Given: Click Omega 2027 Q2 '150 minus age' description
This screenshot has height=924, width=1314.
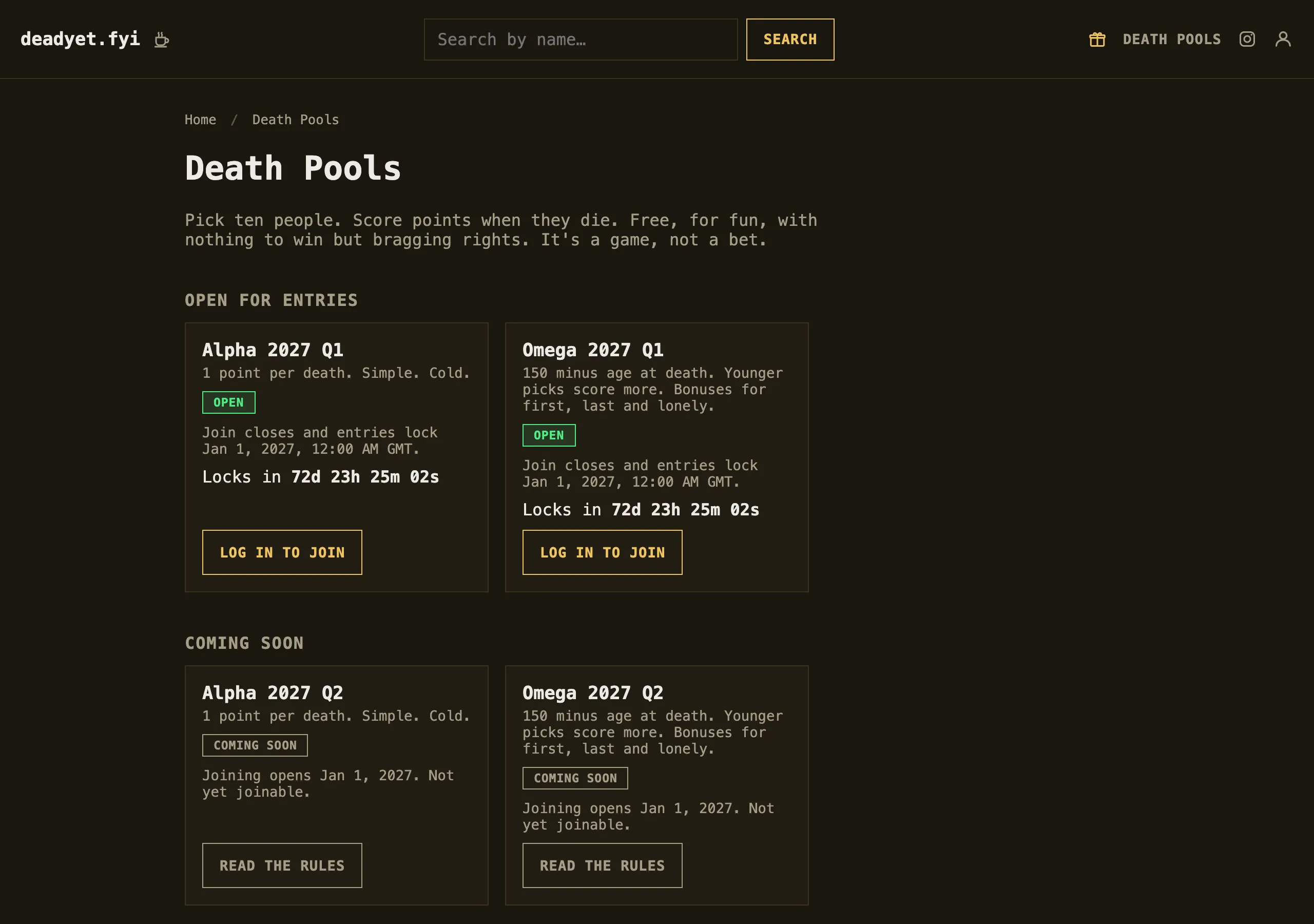Looking at the screenshot, I should (653, 732).
